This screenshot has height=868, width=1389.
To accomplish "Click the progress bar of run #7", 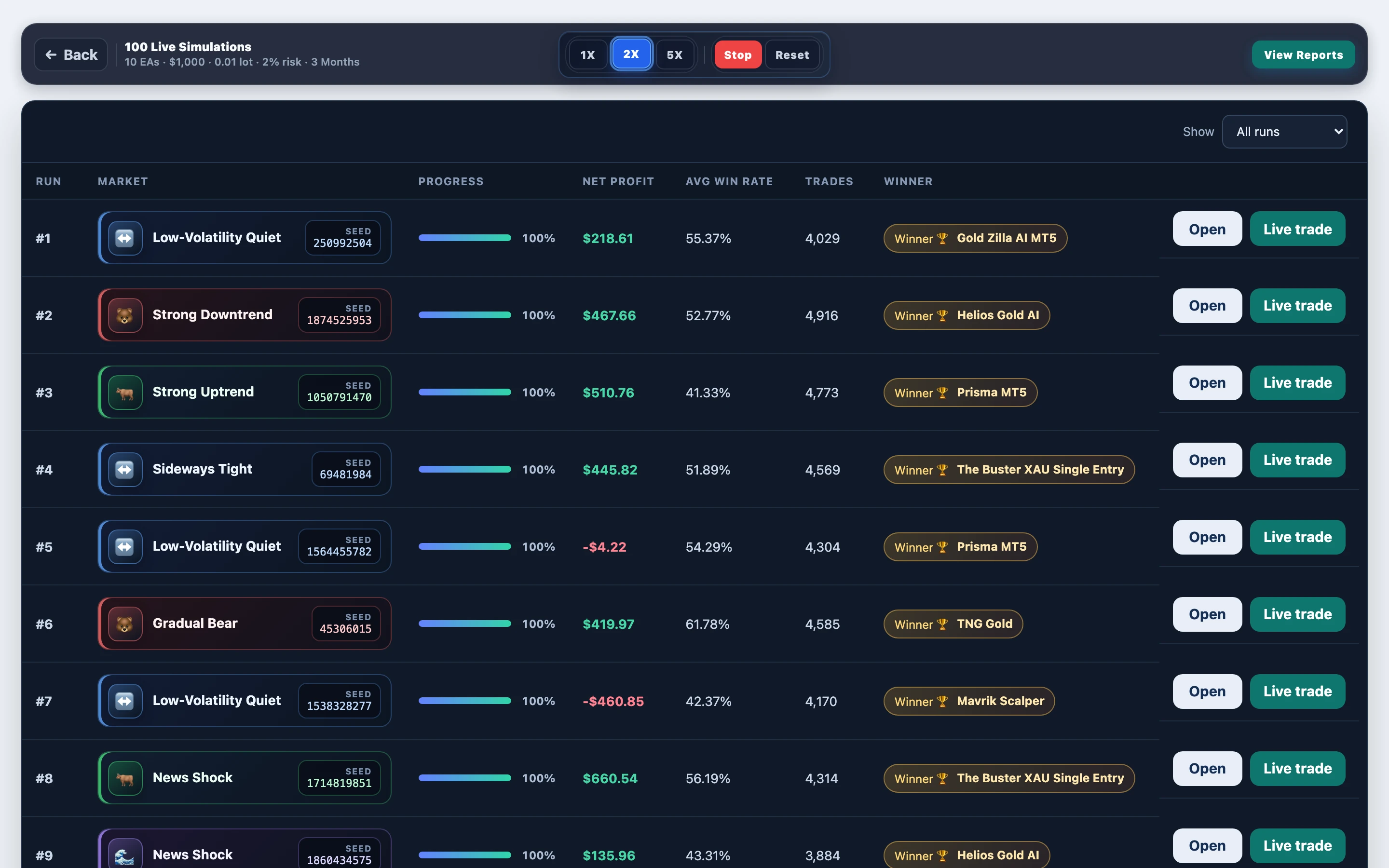I will tap(465, 701).
